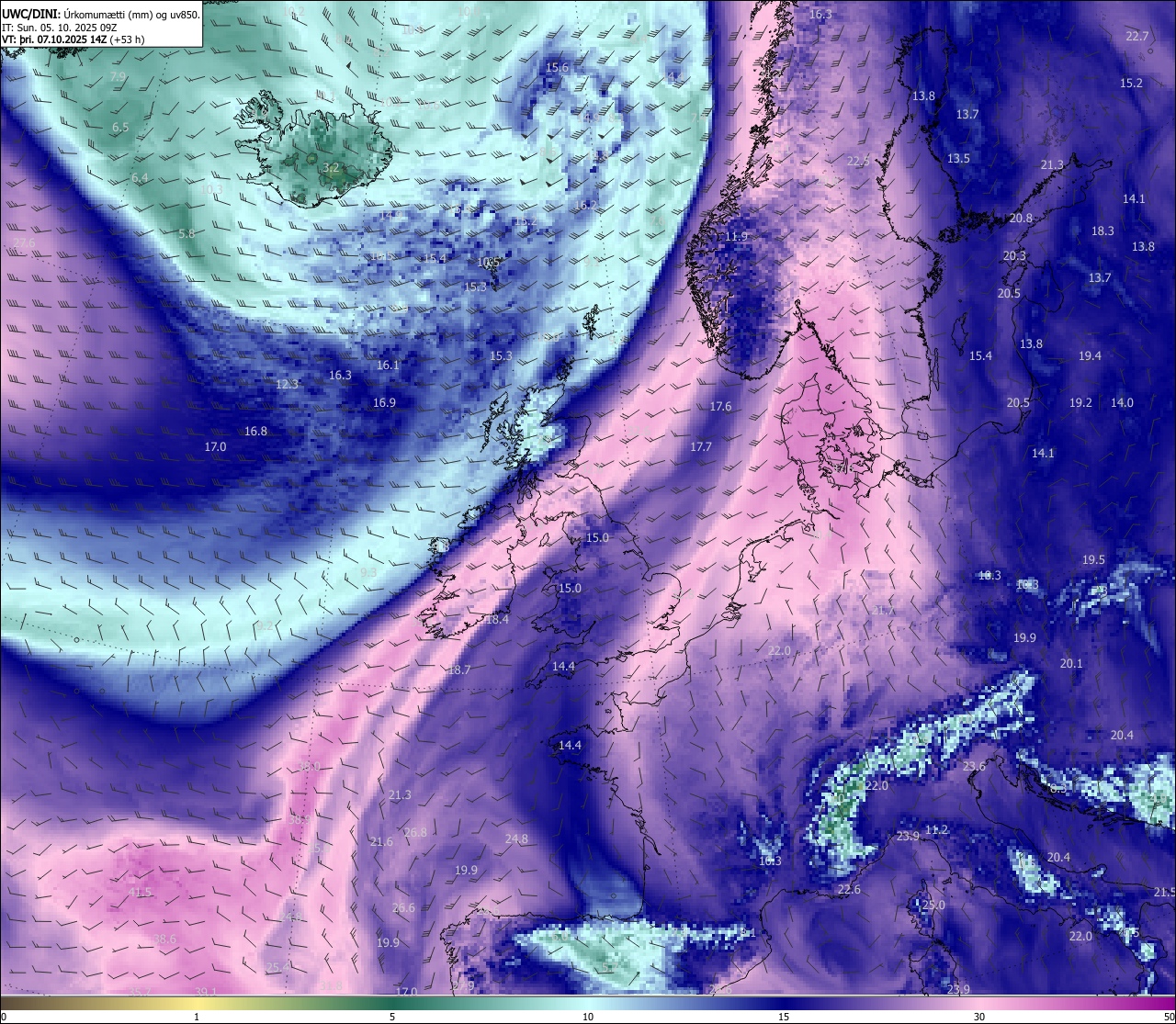Click the 38.6 value over the Atlantic
Image resolution: width=1176 pixels, height=1024 pixels.
pyautogui.click(x=164, y=939)
